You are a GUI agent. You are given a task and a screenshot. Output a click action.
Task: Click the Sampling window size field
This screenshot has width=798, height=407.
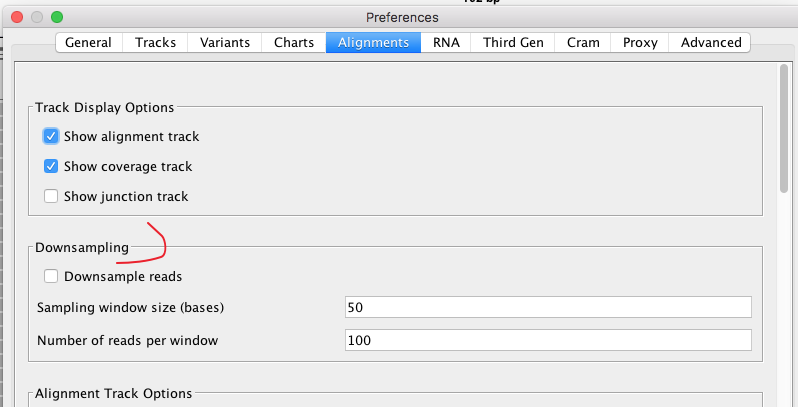coord(548,307)
